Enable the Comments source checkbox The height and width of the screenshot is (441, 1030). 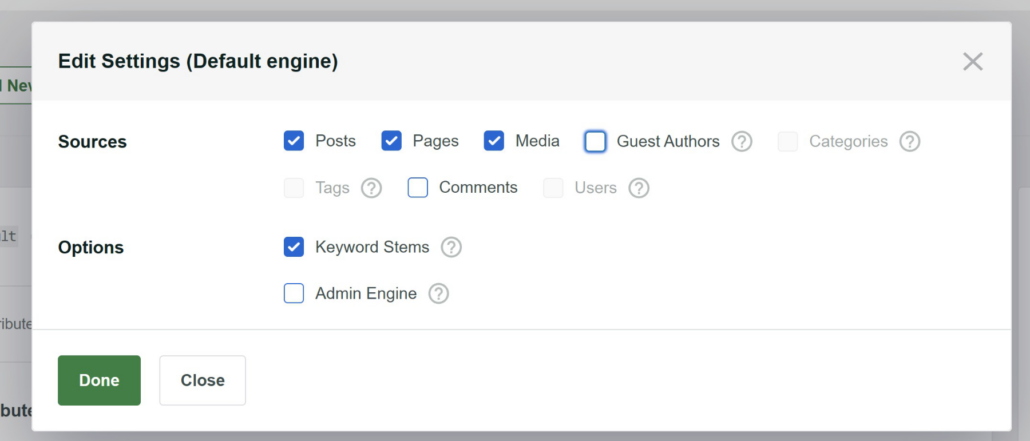tap(418, 188)
